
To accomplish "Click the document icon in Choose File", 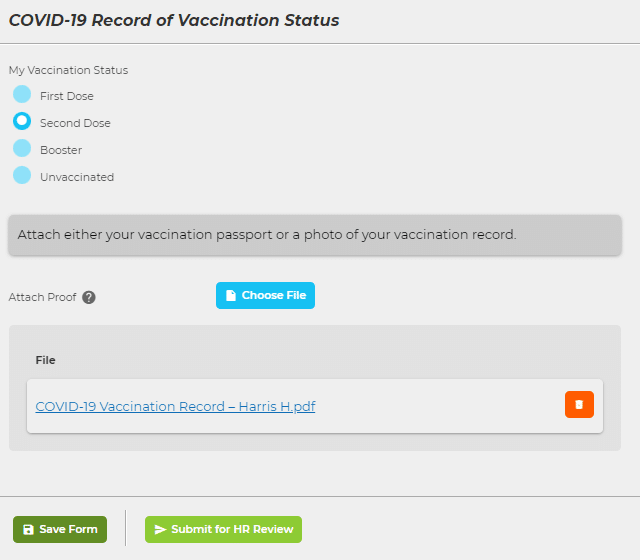I will coord(231,296).
